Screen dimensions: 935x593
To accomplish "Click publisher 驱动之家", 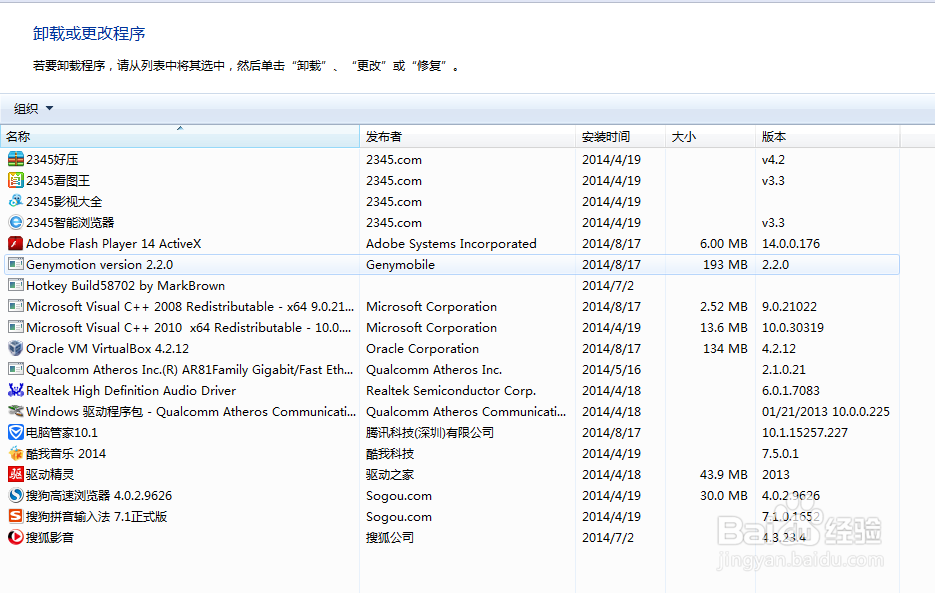I will (x=390, y=475).
